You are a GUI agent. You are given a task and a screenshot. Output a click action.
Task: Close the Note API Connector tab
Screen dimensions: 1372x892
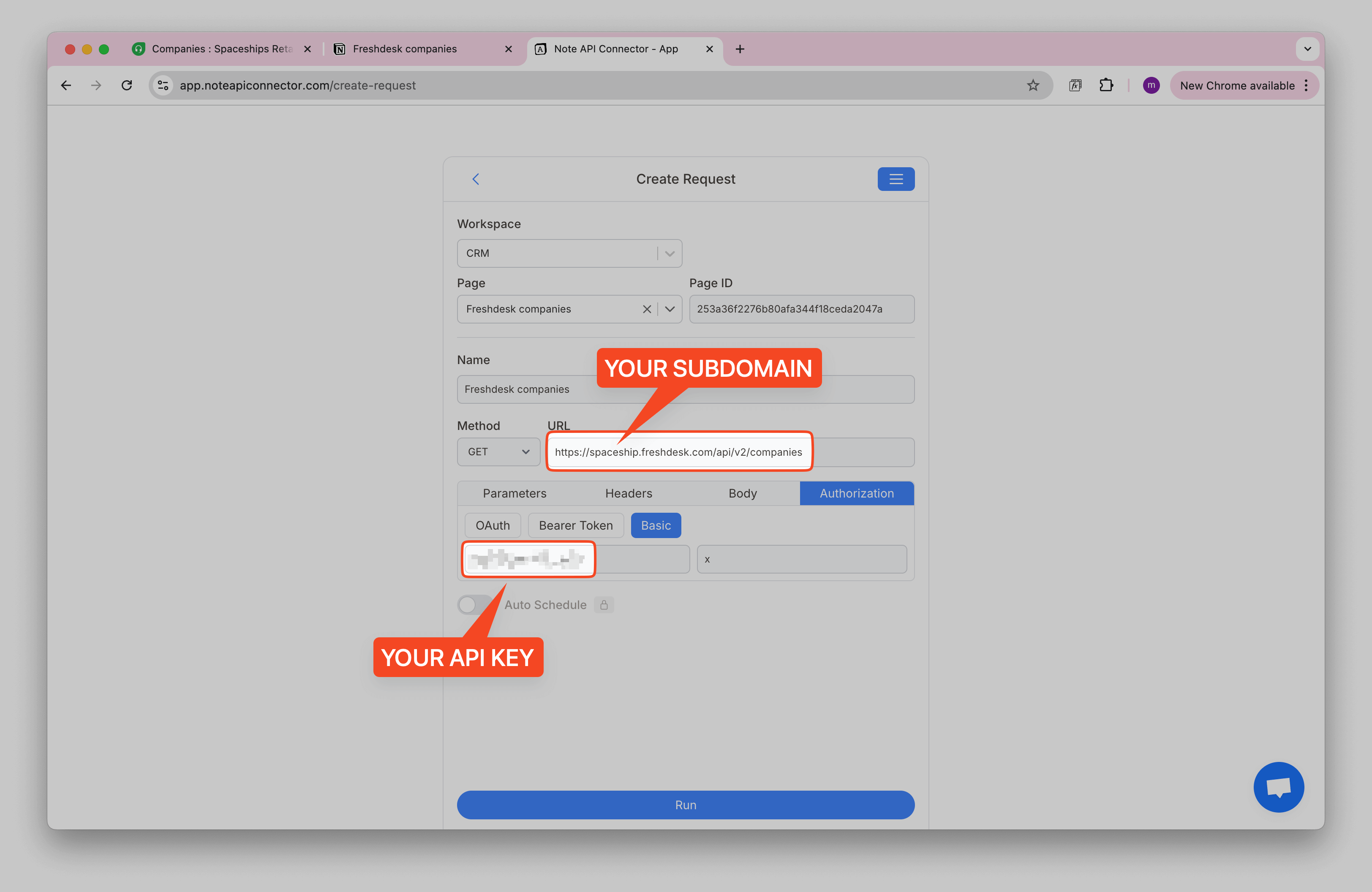[x=710, y=49]
